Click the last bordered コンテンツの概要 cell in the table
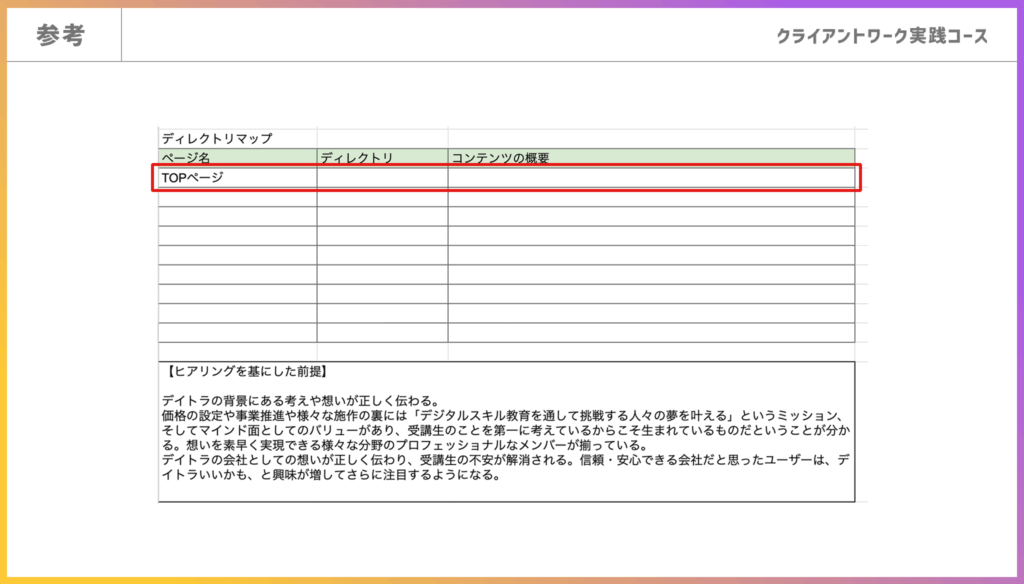The height and width of the screenshot is (584, 1024). pos(651,333)
